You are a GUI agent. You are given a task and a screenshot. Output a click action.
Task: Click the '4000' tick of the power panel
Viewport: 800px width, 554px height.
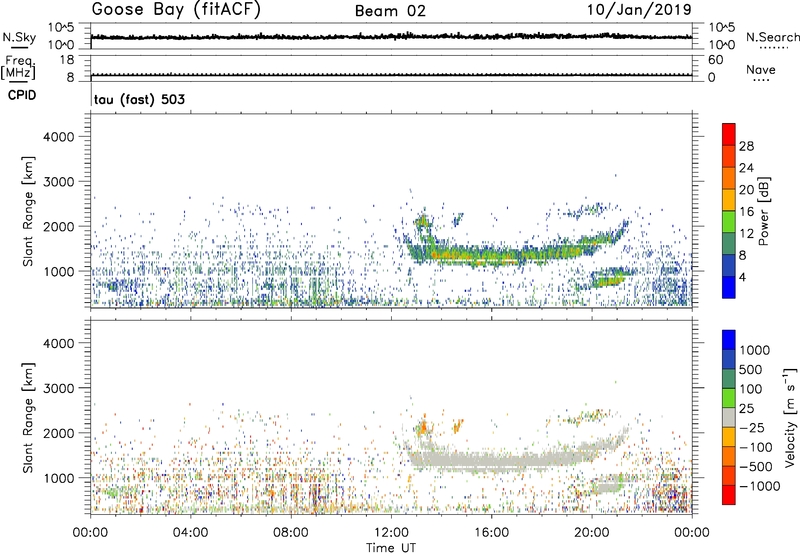59,137
